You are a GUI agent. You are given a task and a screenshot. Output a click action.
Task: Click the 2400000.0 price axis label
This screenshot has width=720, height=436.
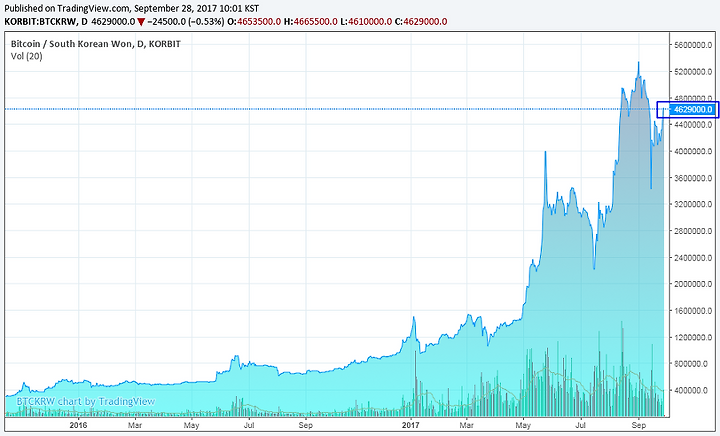tap(693, 257)
